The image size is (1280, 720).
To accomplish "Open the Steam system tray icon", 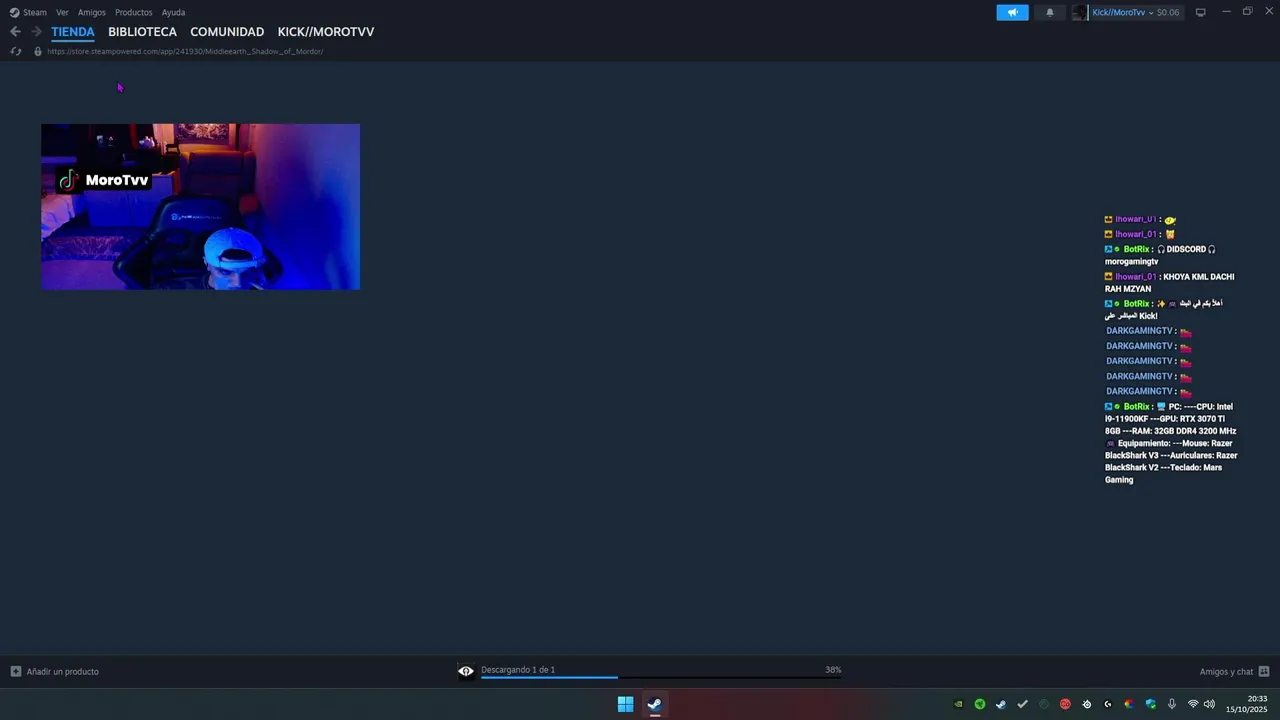I will 1001,704.
